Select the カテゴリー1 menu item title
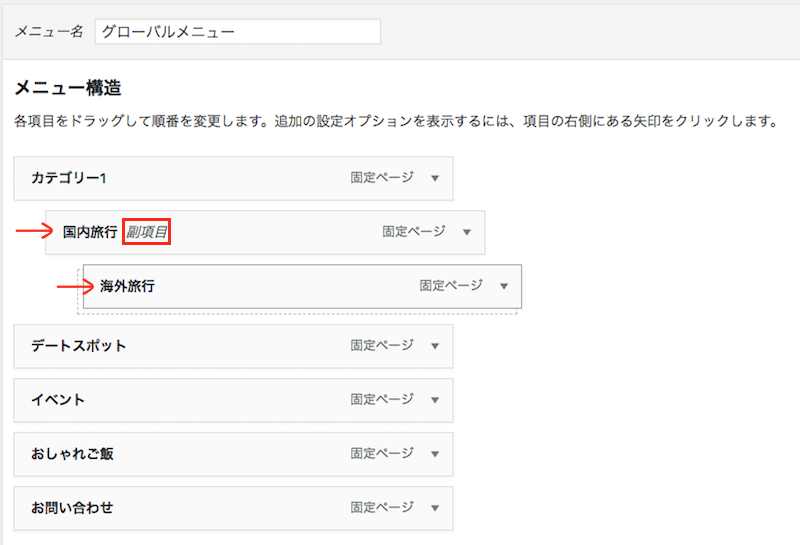 [x=69, y=178]
